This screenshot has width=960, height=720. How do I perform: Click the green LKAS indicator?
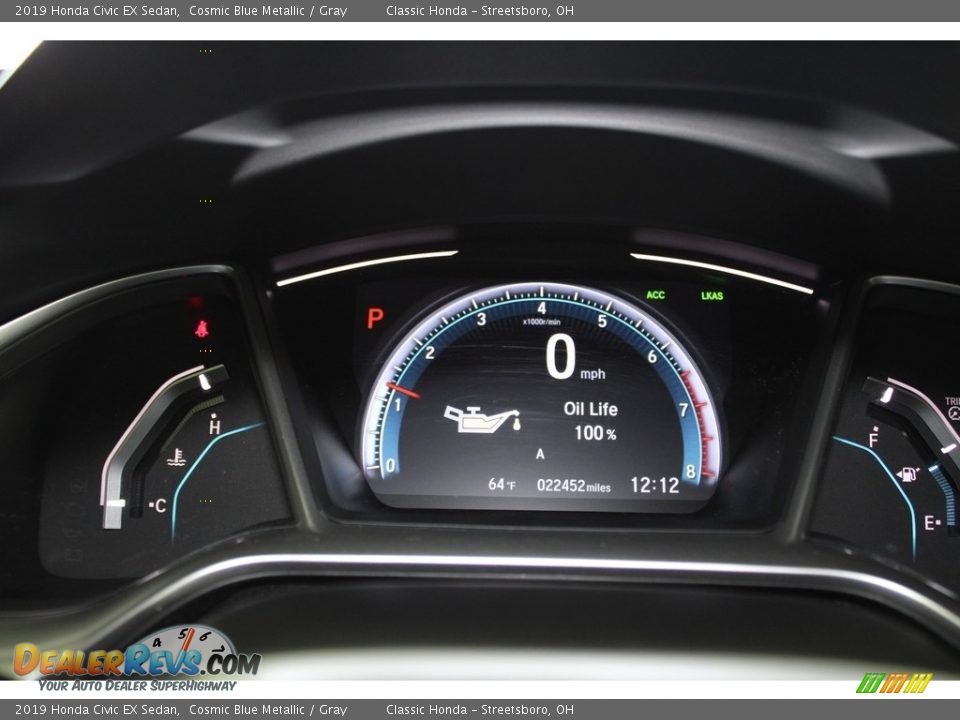[x=712, y=296]
